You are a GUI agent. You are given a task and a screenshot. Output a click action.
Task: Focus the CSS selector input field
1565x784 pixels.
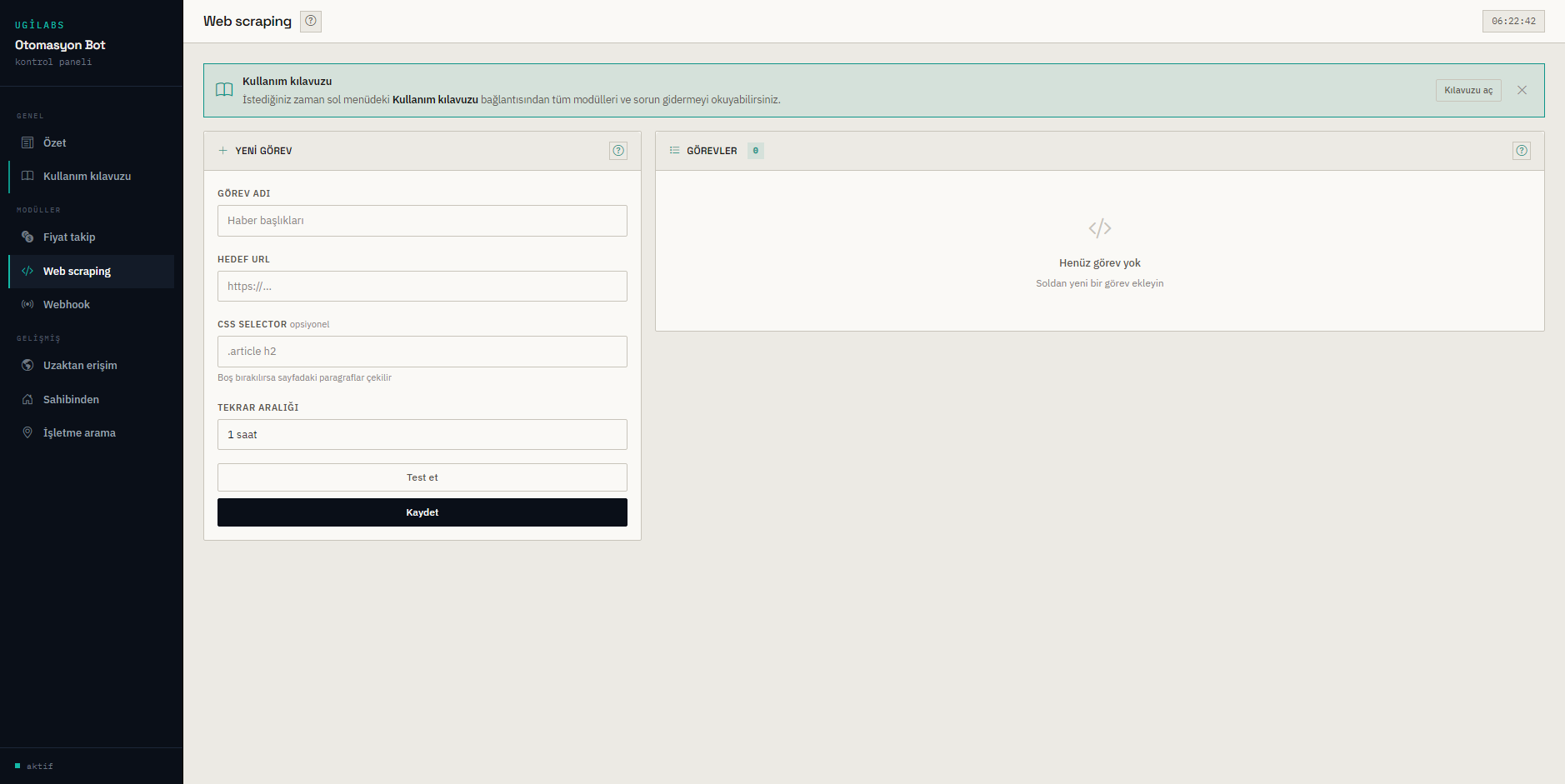422,352
